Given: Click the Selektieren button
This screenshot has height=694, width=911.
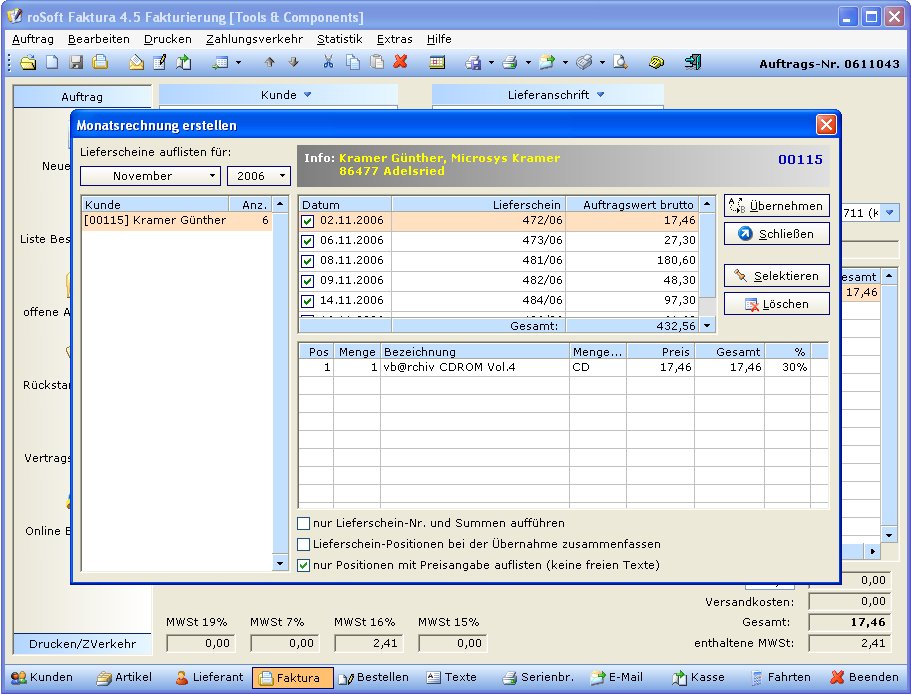Looking at the screenshot, I should (x=777, y=275).
